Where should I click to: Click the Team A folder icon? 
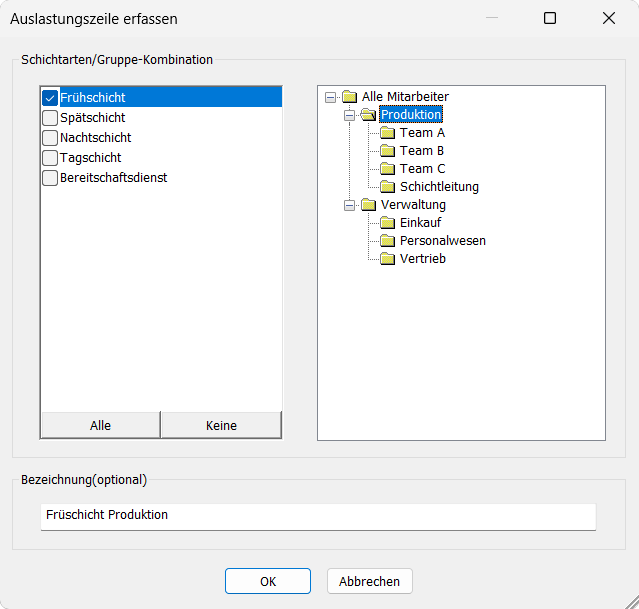(x=388, y=133)
